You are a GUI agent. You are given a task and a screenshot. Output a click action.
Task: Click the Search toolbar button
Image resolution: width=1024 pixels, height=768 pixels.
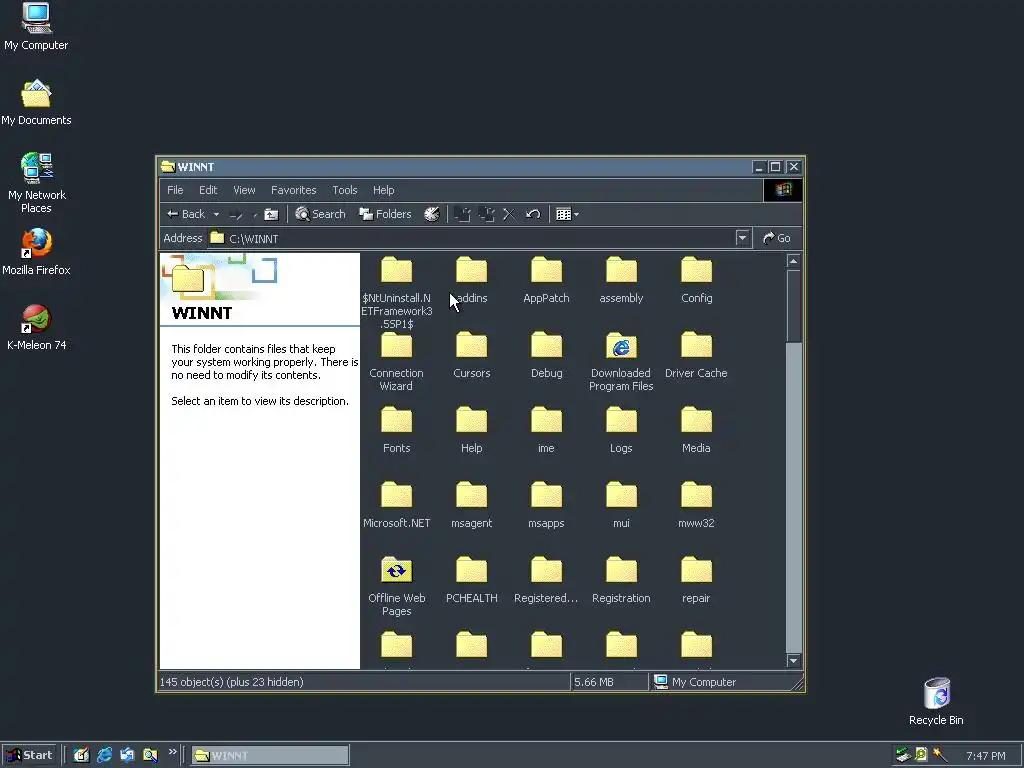point(320,214)
